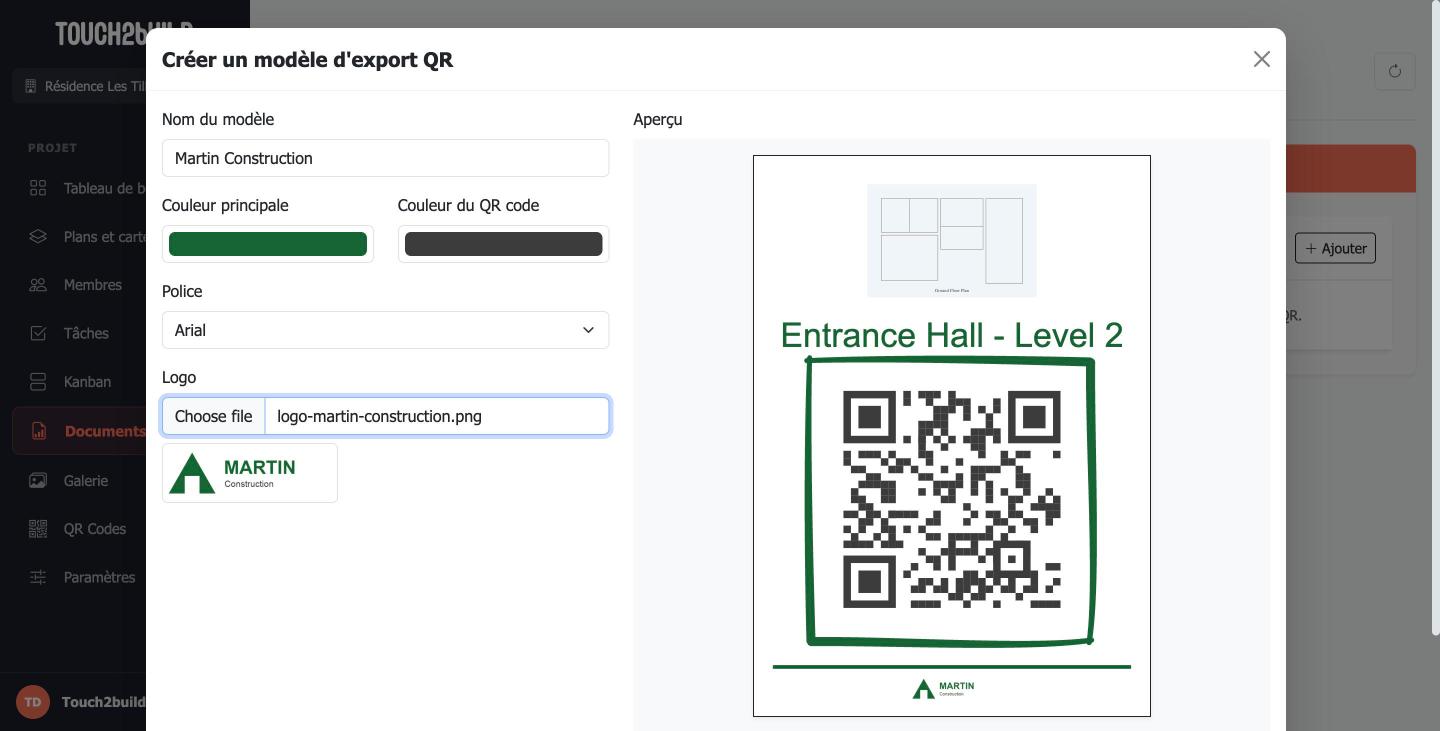The width and height of the screenshot is (1440, 731).
Task: Click the QR Codes icon in sidebar
Action: (38, 528)
